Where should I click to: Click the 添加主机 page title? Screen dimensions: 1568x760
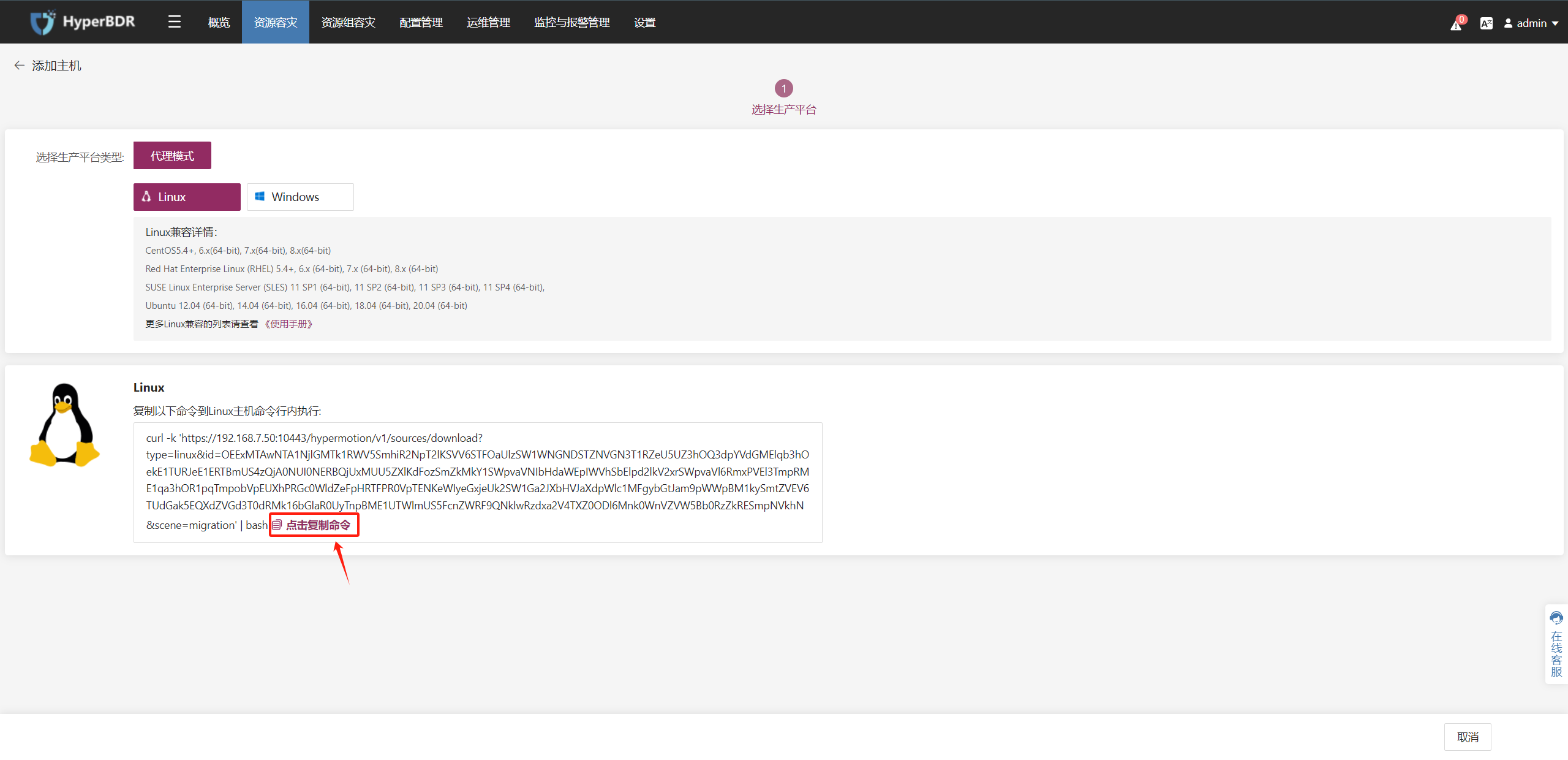[56, 66]
